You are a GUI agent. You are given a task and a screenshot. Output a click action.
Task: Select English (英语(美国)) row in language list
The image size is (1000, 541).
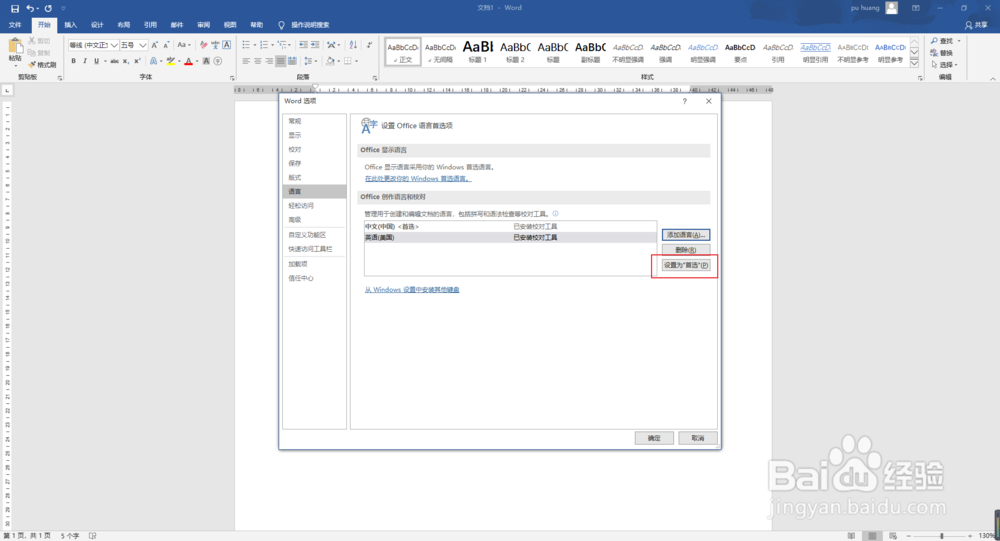(510, 237)
